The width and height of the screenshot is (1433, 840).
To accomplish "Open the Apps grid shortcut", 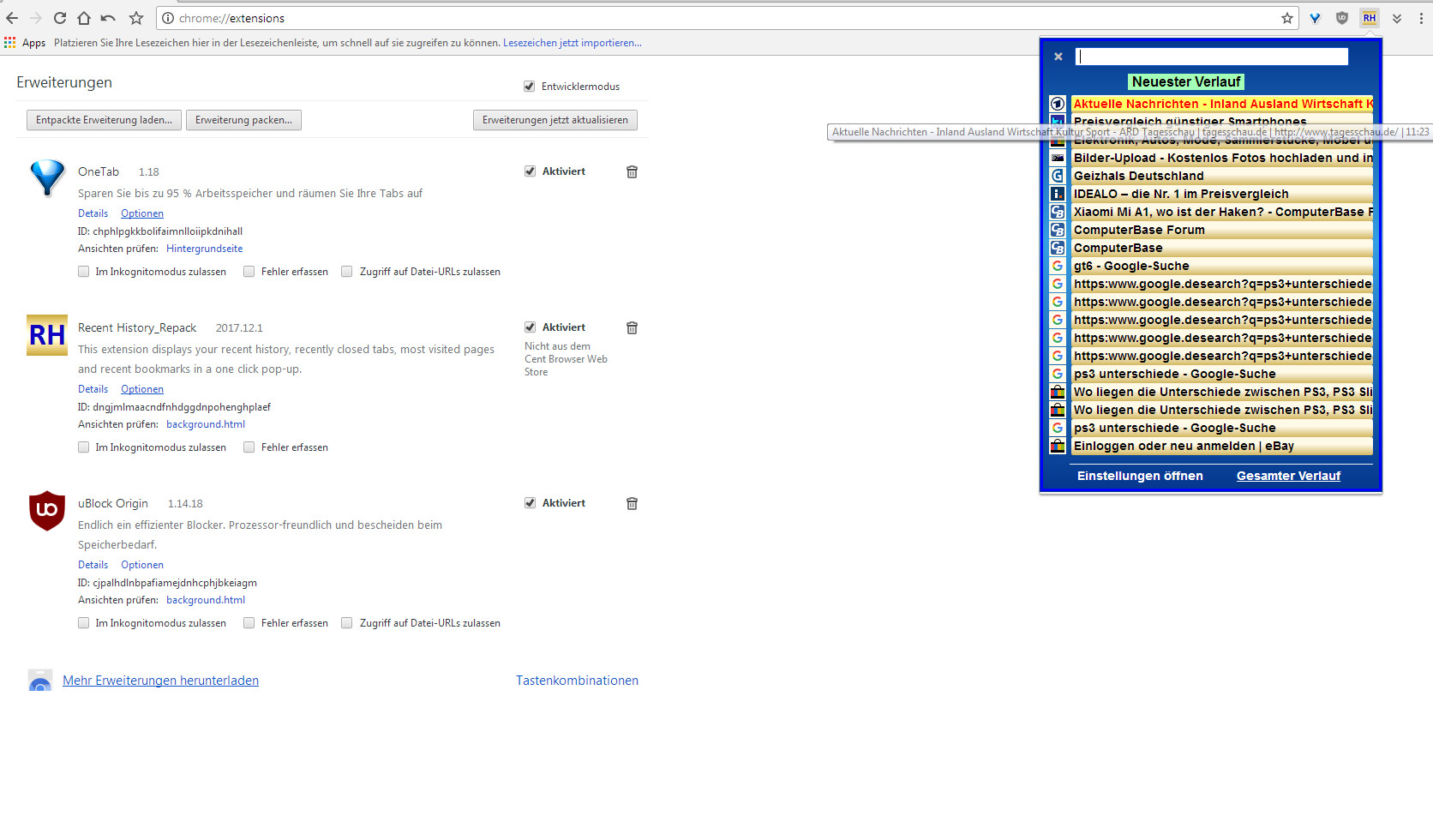I will click(25, 43).
